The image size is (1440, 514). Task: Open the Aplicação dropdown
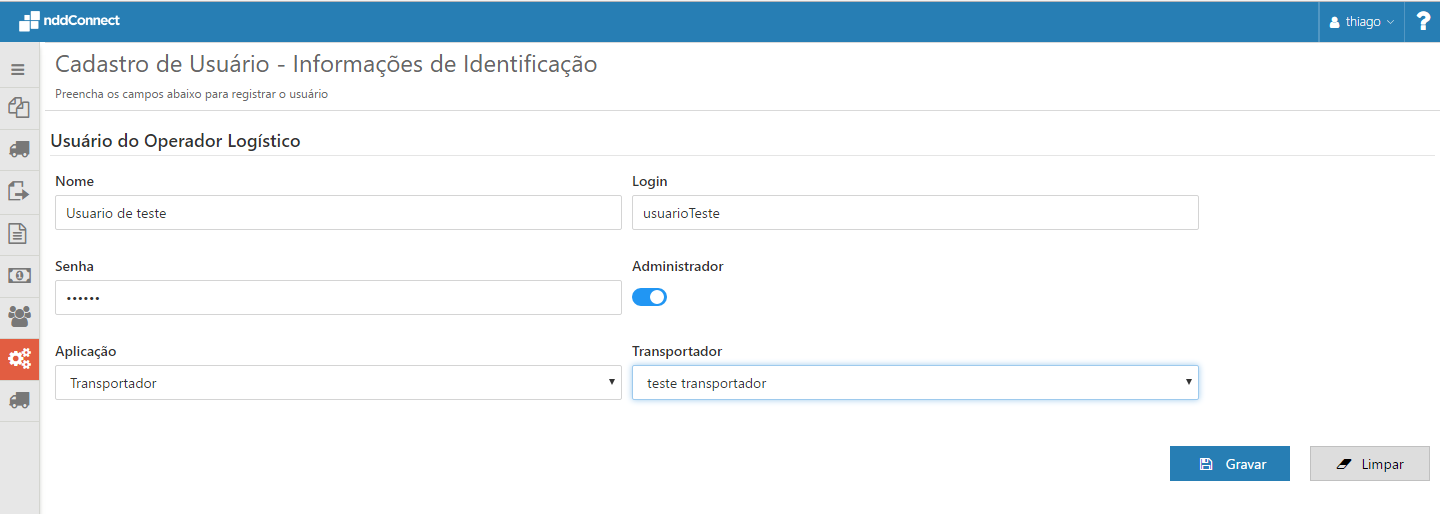(x=338, y=383)
